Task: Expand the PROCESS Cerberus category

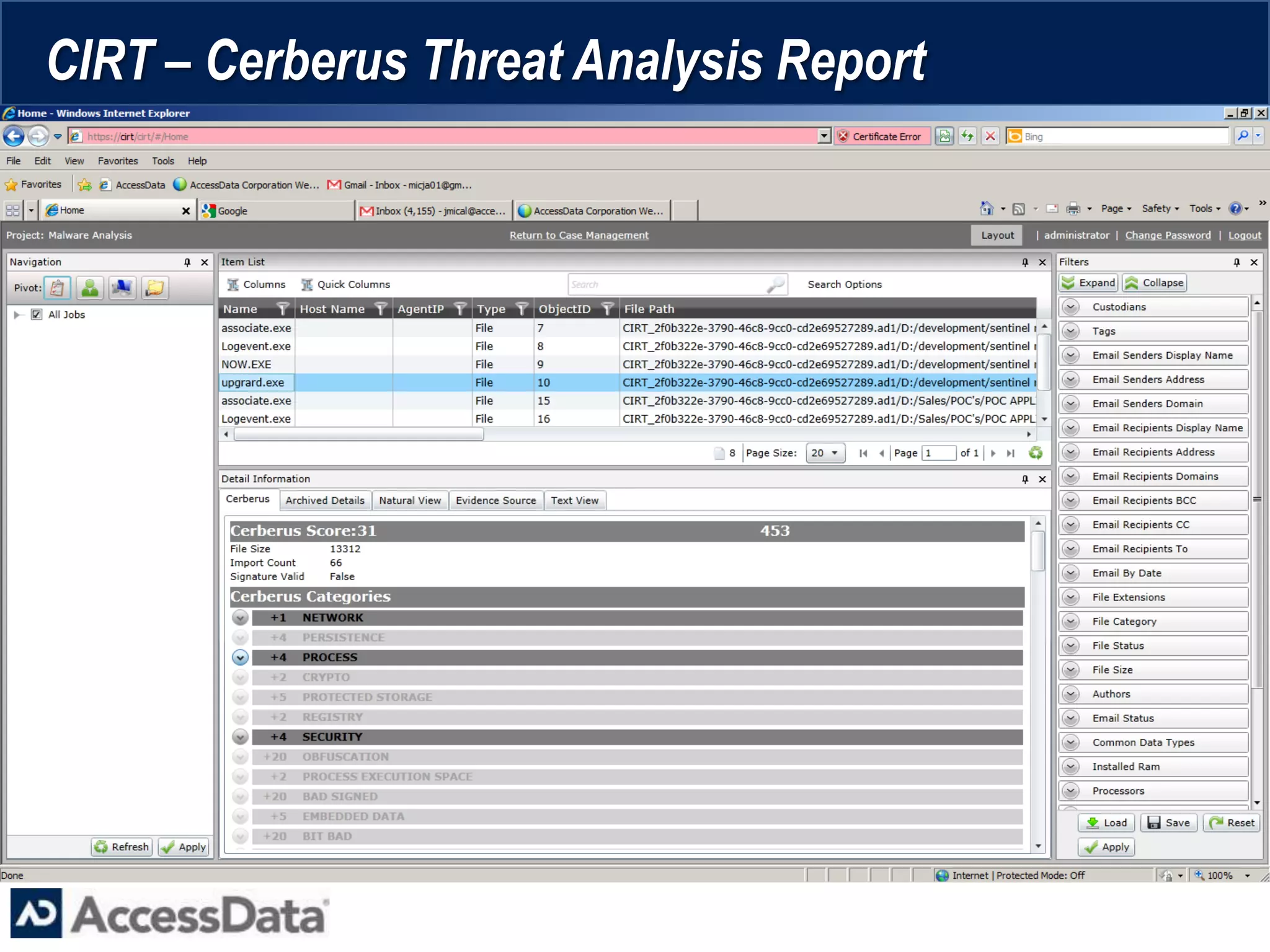Action: pyautogui.click(x=240, y=658)
